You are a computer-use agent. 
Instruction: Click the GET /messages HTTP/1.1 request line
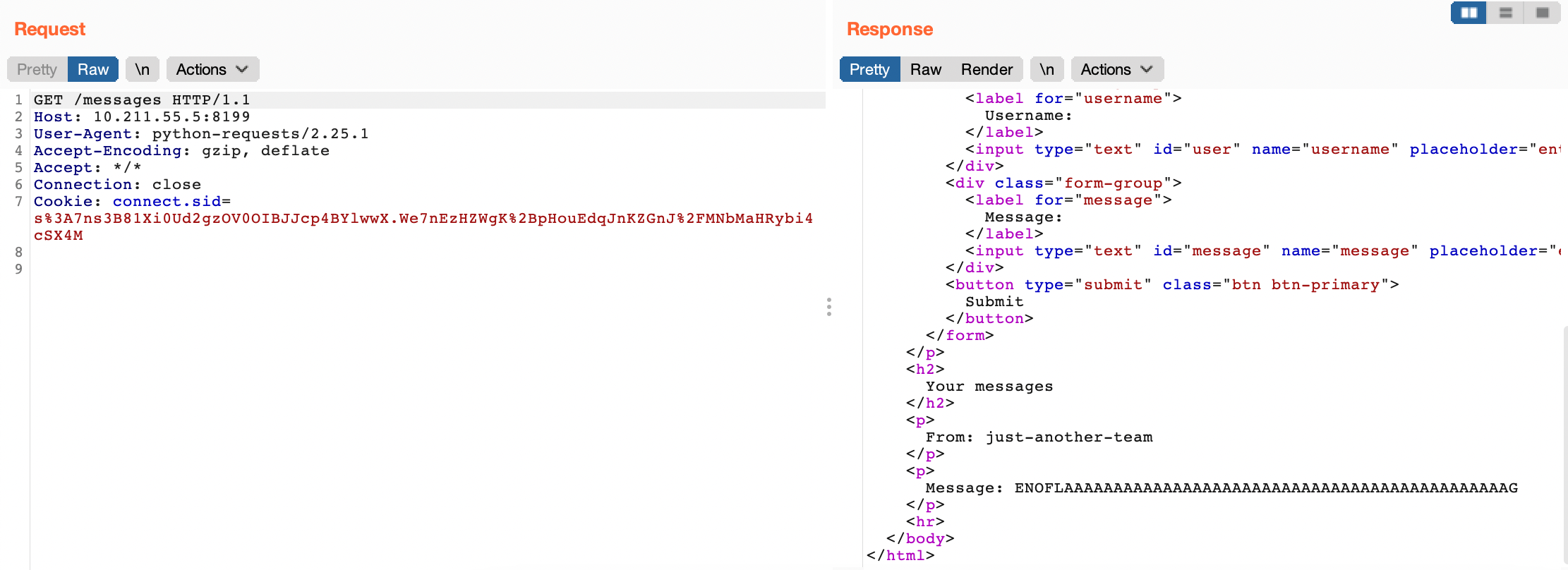[x=142, y=100]
